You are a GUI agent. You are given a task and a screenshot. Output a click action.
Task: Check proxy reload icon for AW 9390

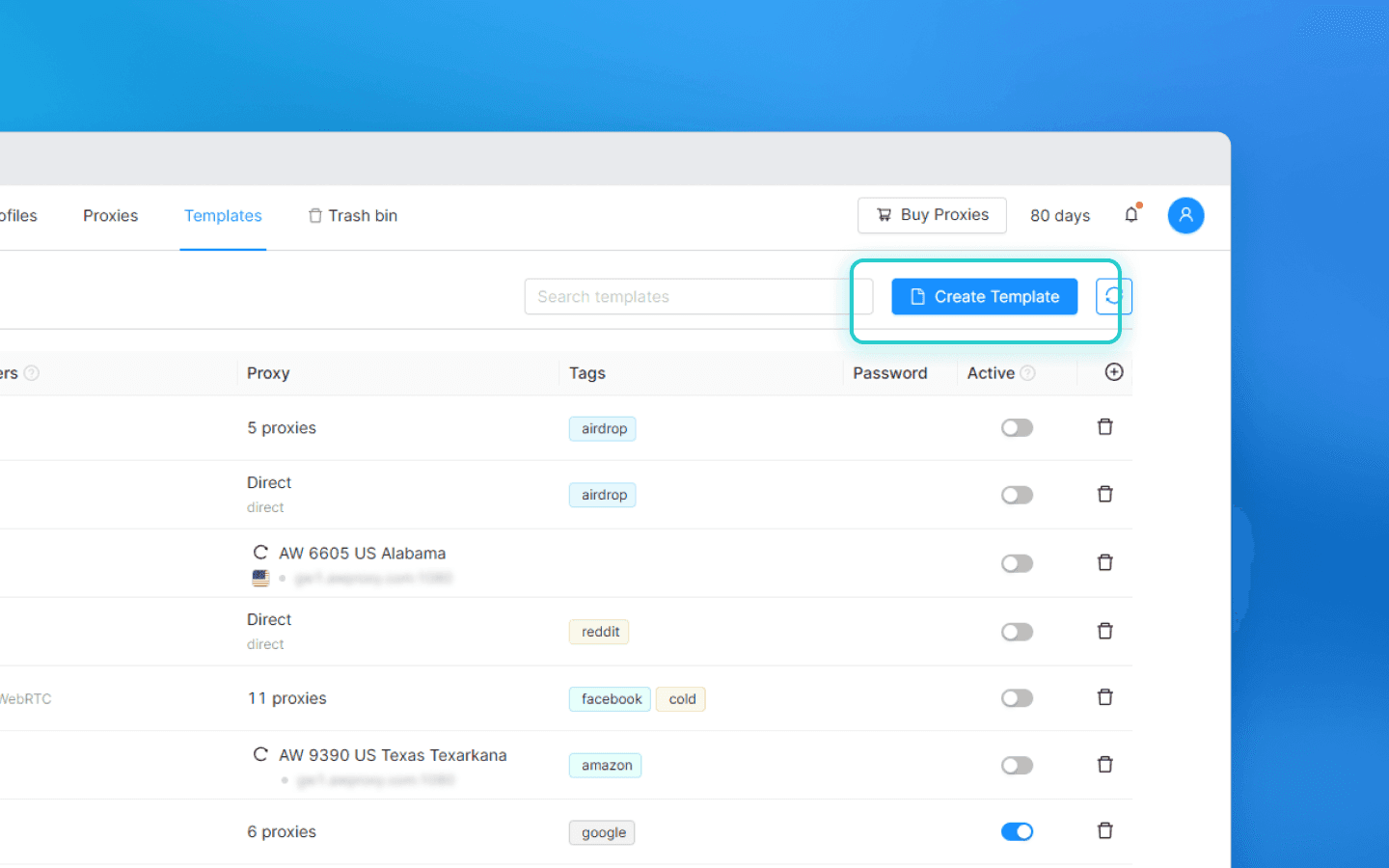(260, 754)
